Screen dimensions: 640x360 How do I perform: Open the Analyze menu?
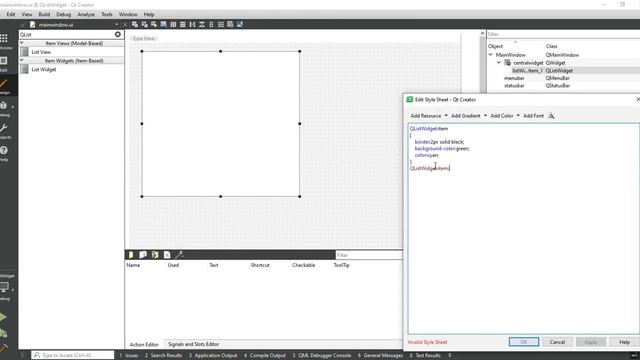click(x=86, y=14)
